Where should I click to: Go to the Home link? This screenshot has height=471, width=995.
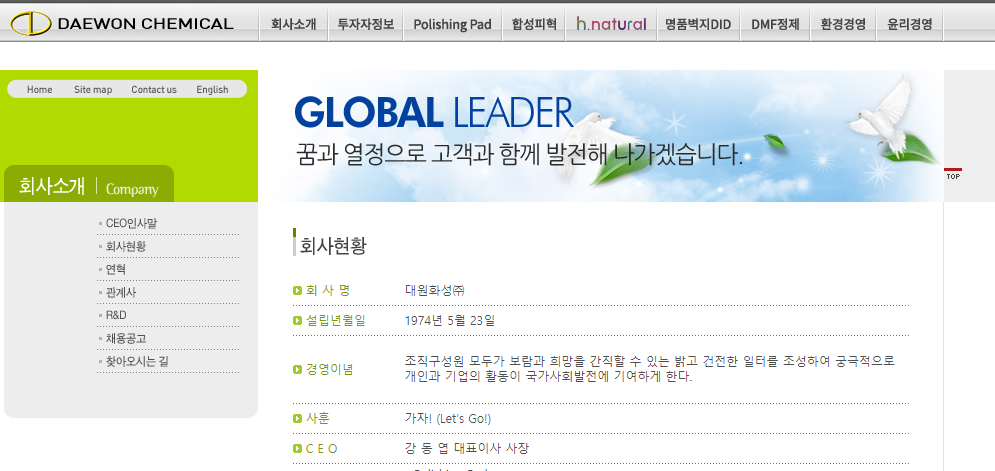[39, 90]
